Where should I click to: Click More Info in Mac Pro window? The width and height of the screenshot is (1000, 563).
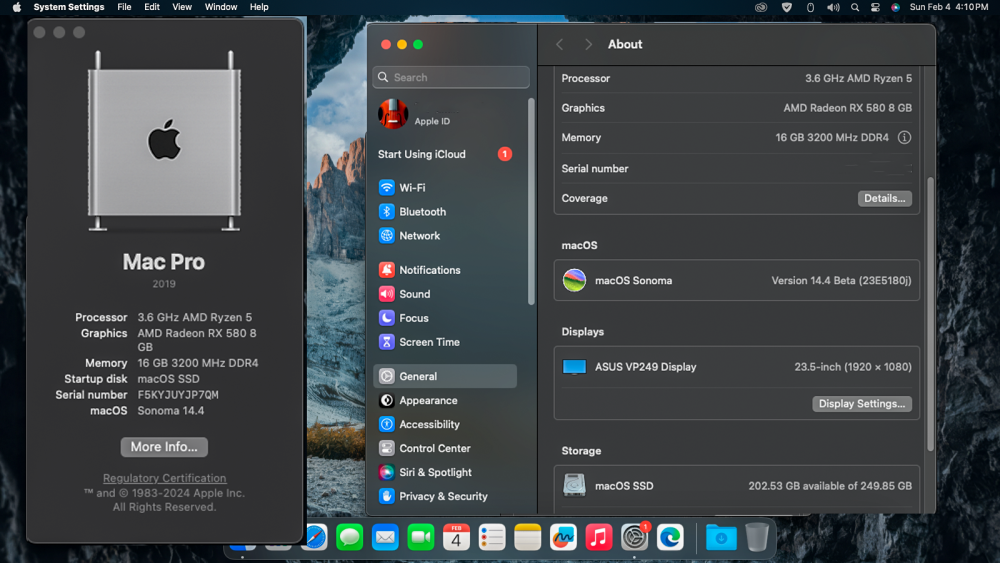coord(164,447)
